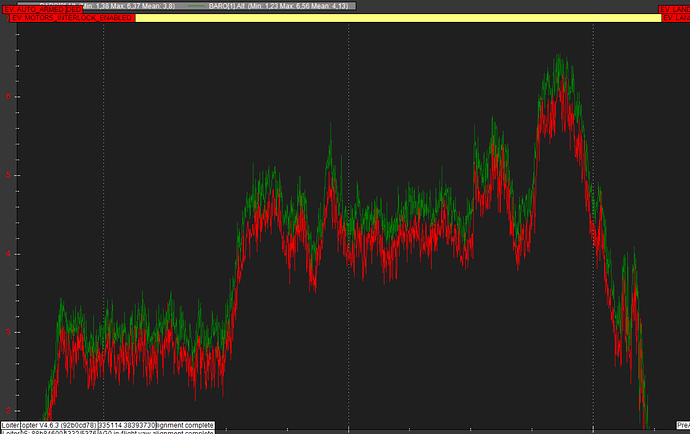Click the y-axis tick label 3
690x434 pixels.
[9, 332]
